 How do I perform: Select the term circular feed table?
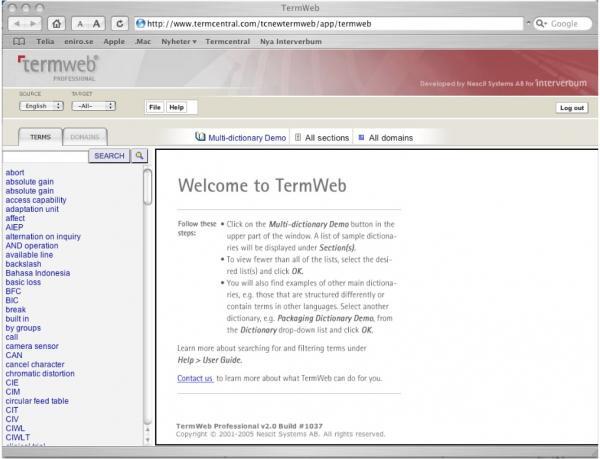click(x=37, y=401)
